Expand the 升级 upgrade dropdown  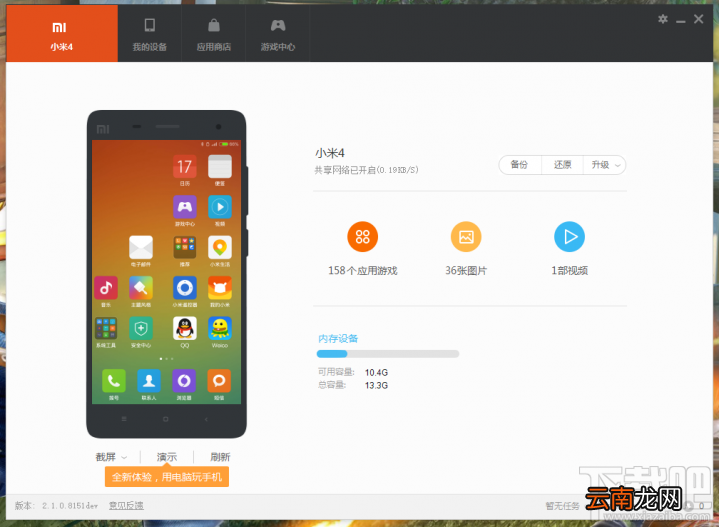pos(604,165)
